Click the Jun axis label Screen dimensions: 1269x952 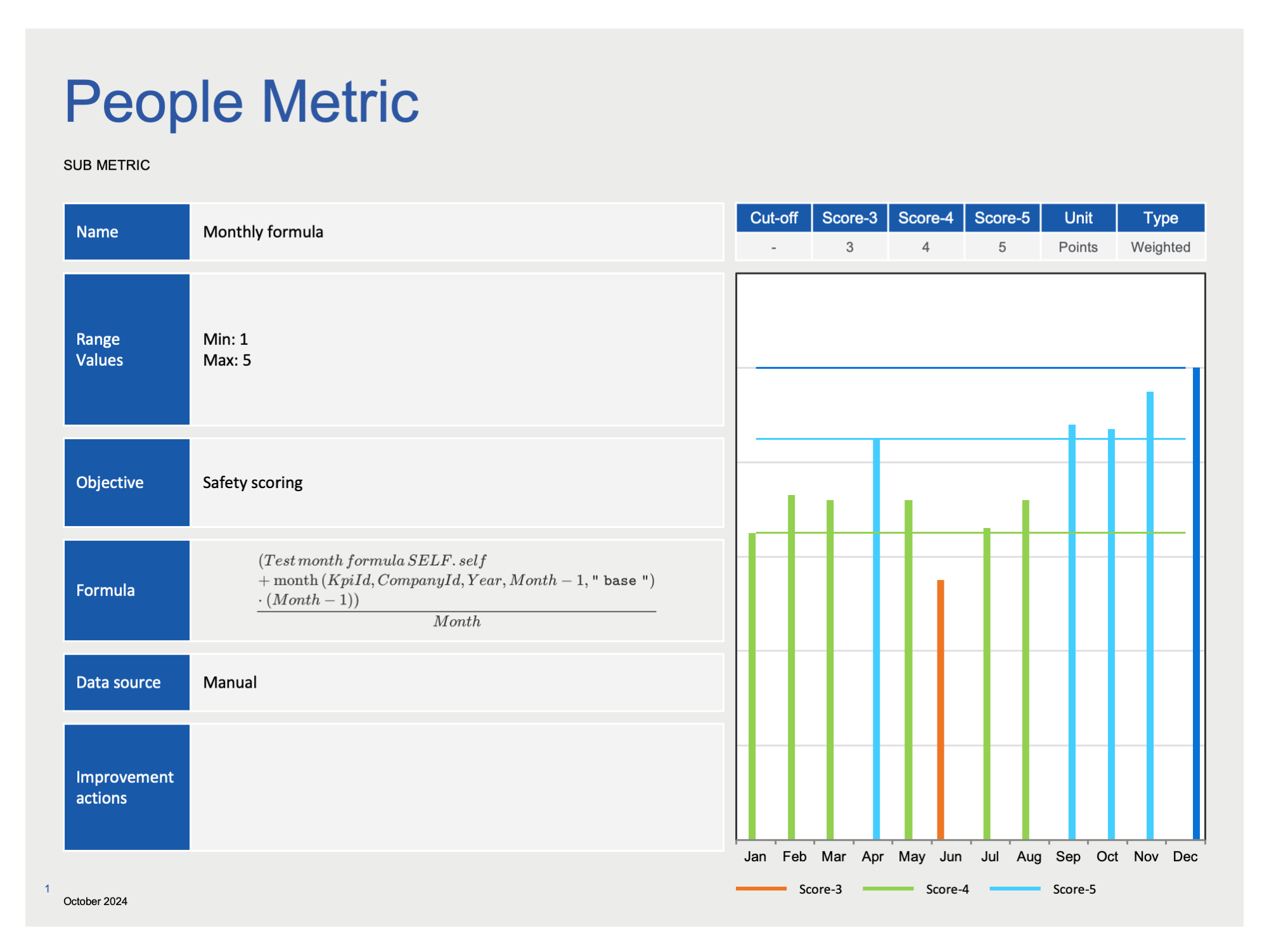pyautogui.click(x=951, y=857)
